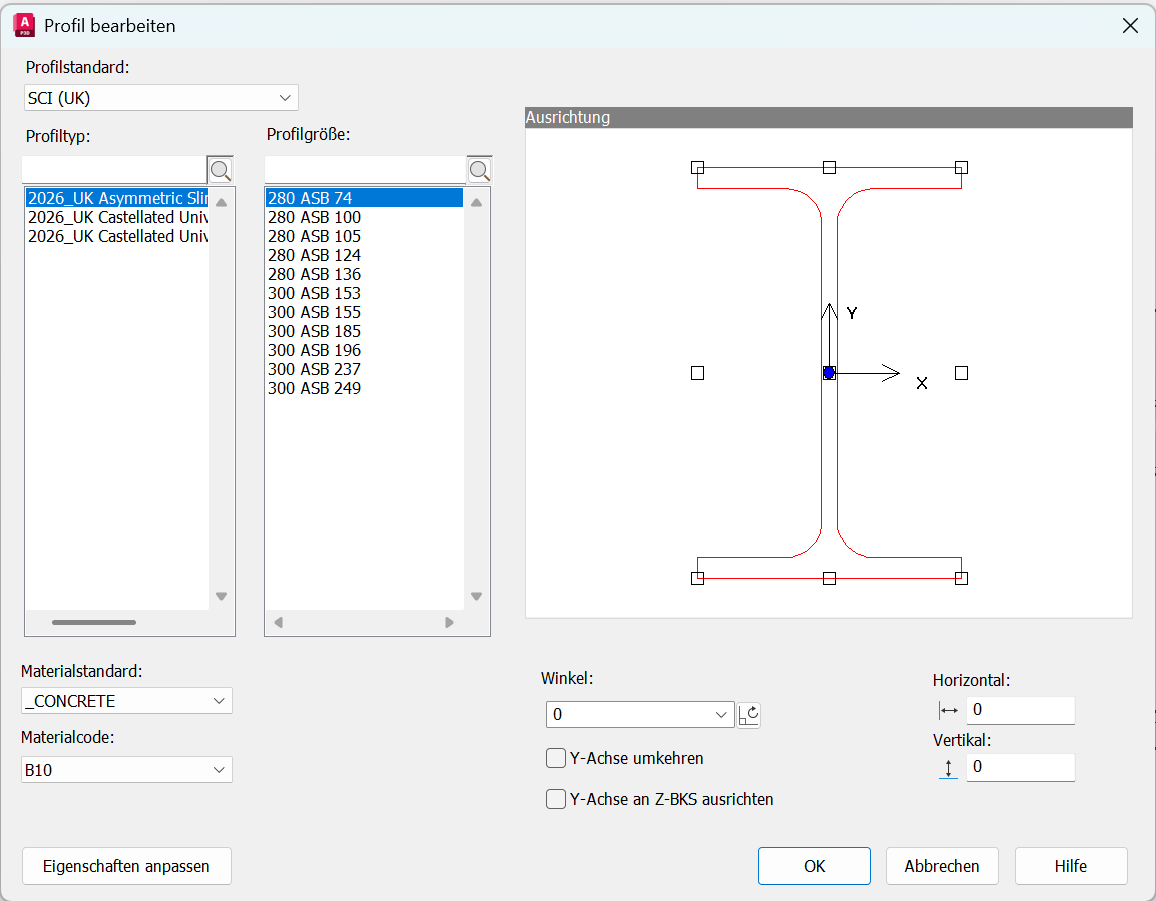1156x901 pixels.
Task: Click the Eigenschaften anpassen button
Action: 127,866
